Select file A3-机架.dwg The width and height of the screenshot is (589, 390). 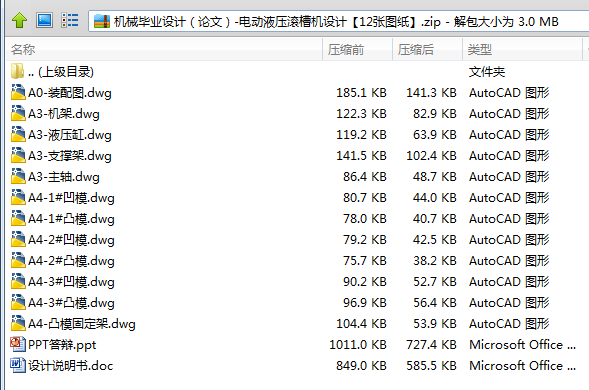coord(63,113)
